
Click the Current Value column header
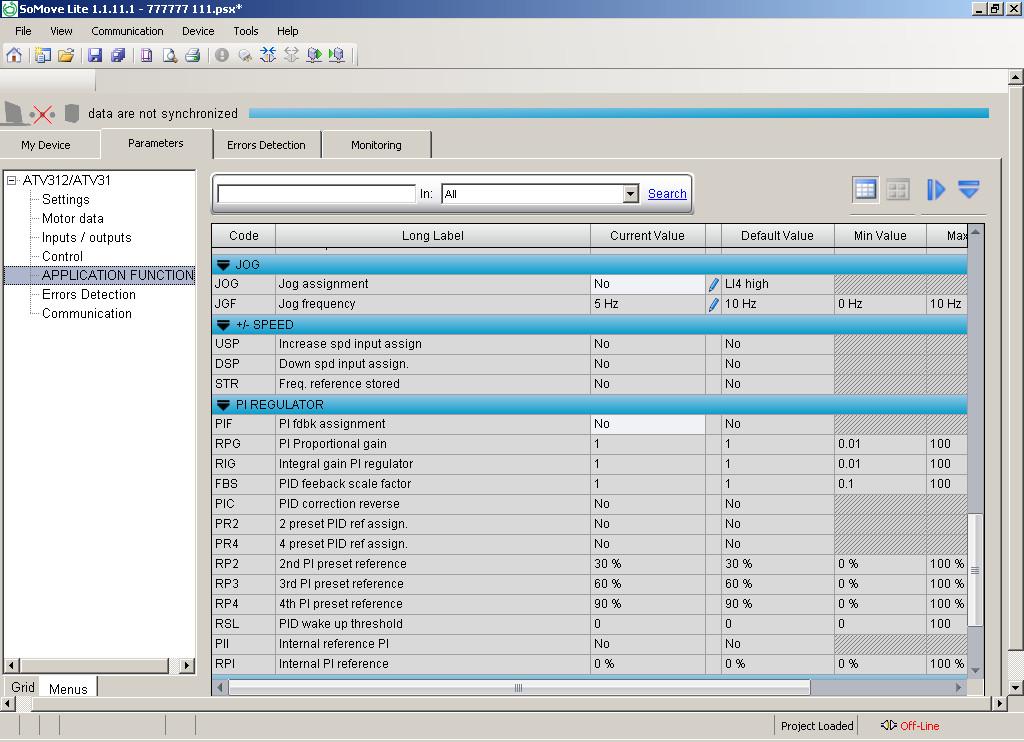click(647, 236)
